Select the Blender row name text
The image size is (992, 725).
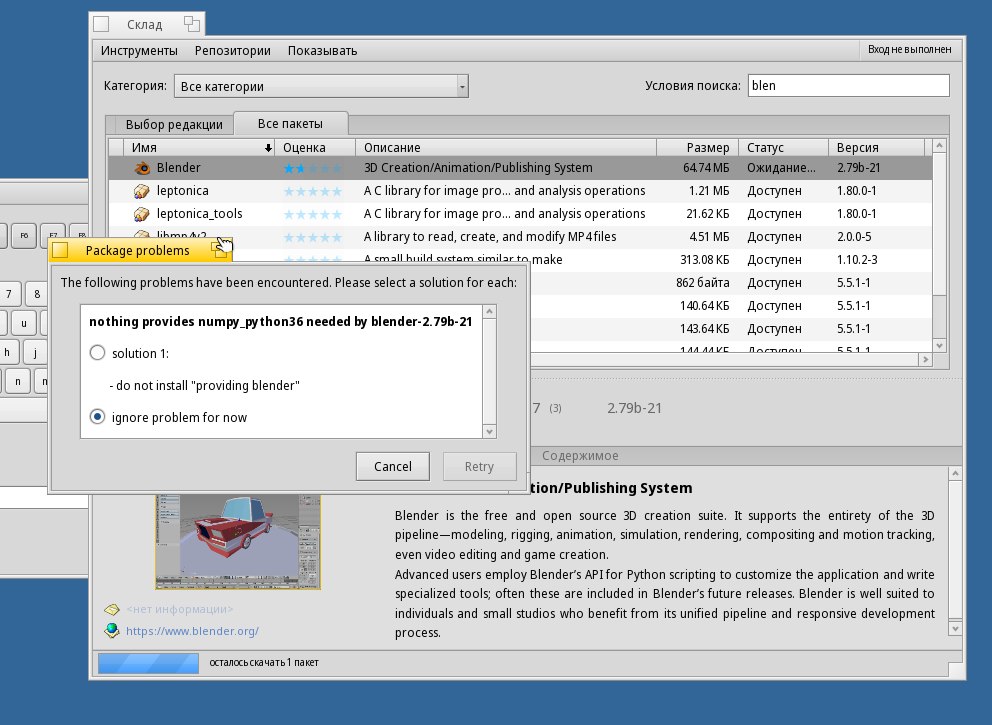[178, 168]
